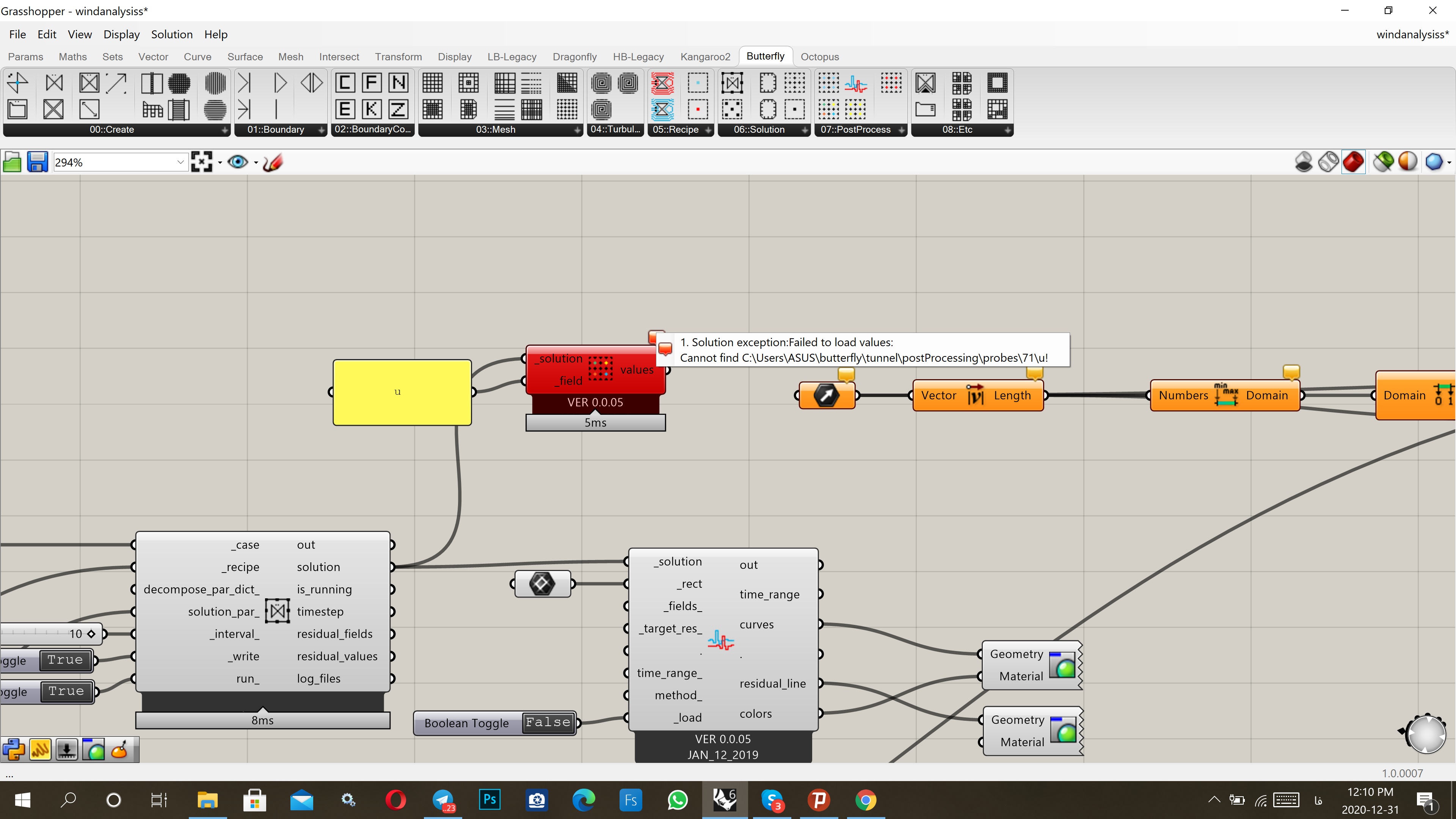Viewport: 1456px width, 819px height.
Task: Open Photoshop from the taskbar
Action: click(x=490, y=800)
